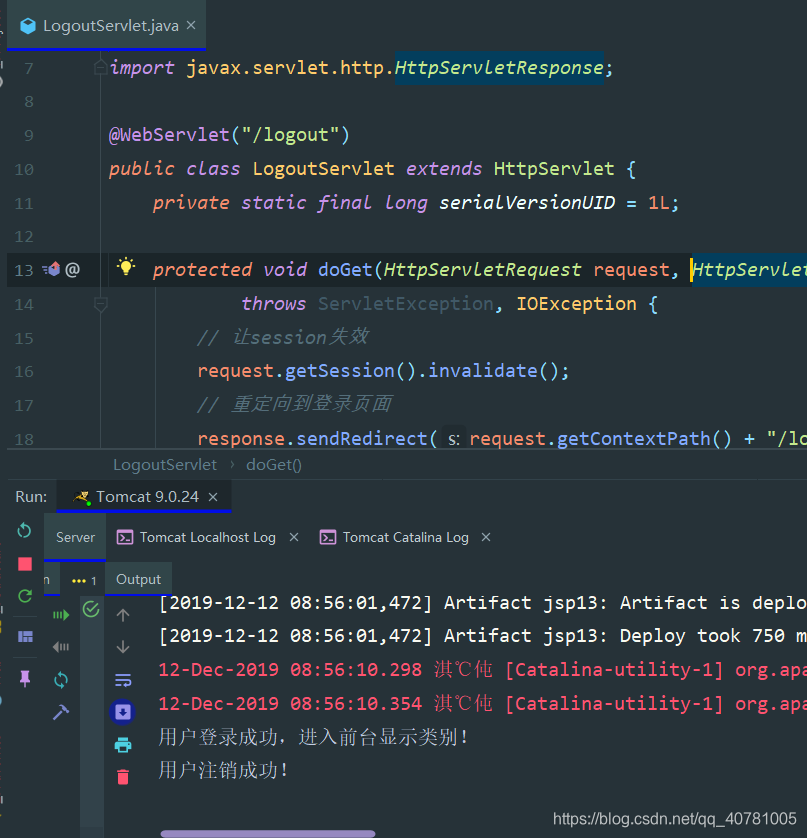This screenshot has height=838, width=807.
Task: Stop the running Tomcat server
Action: (x=23, y=564)
